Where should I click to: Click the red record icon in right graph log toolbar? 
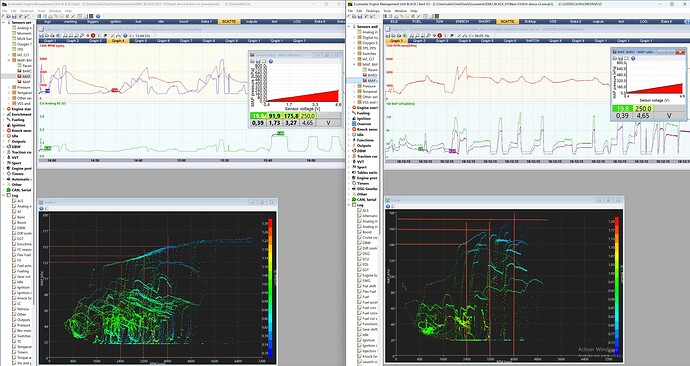(440, 35)
